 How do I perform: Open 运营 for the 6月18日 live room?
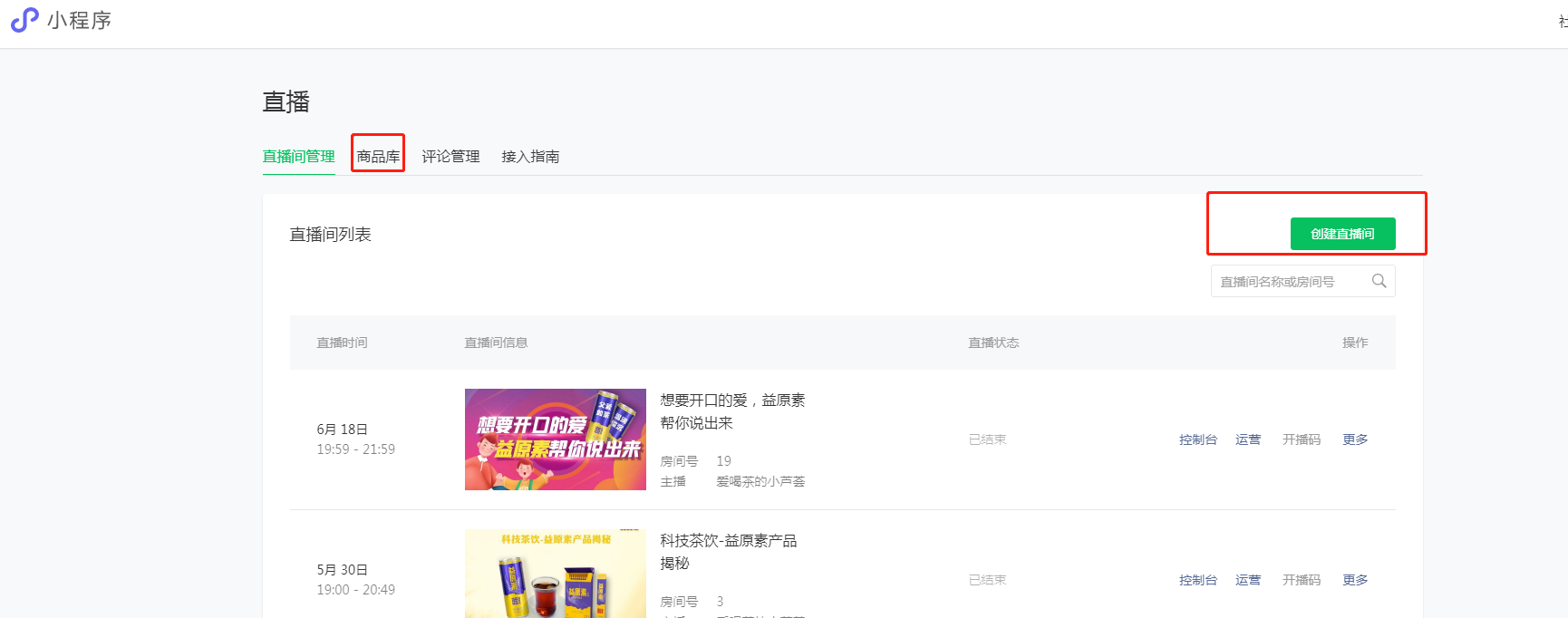pos(1248,439)
